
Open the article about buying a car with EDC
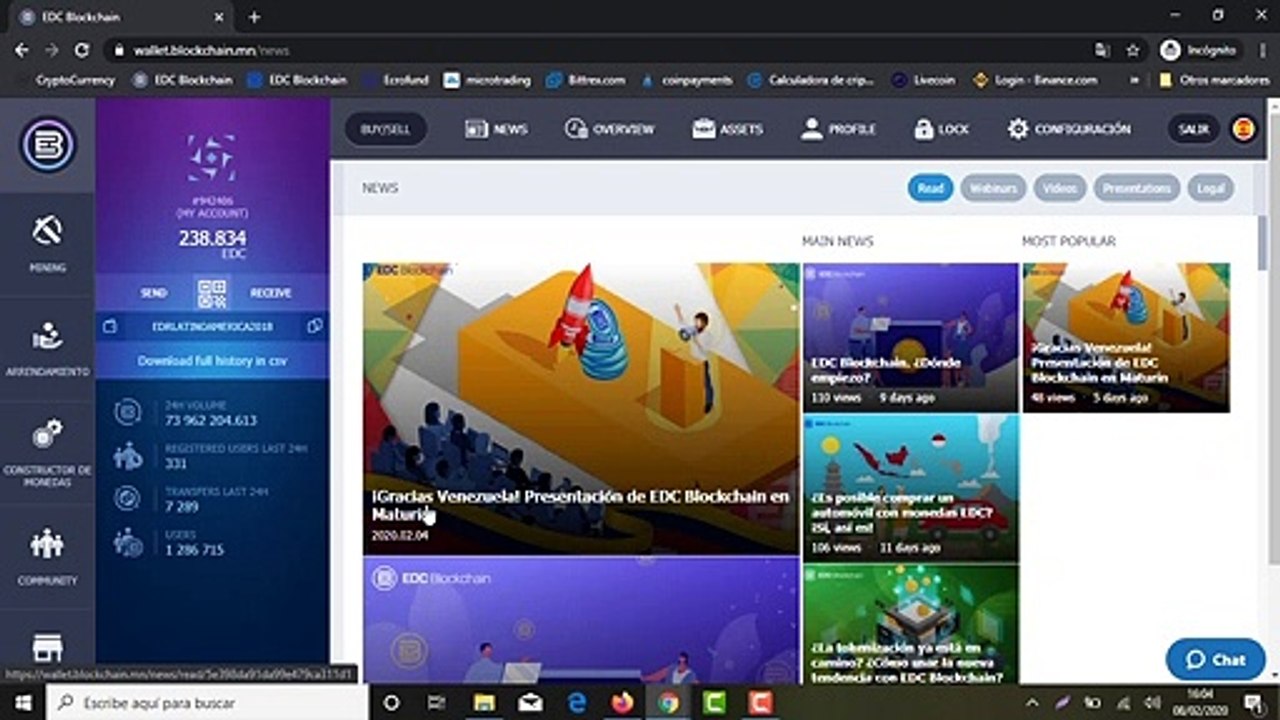point(910,488)
